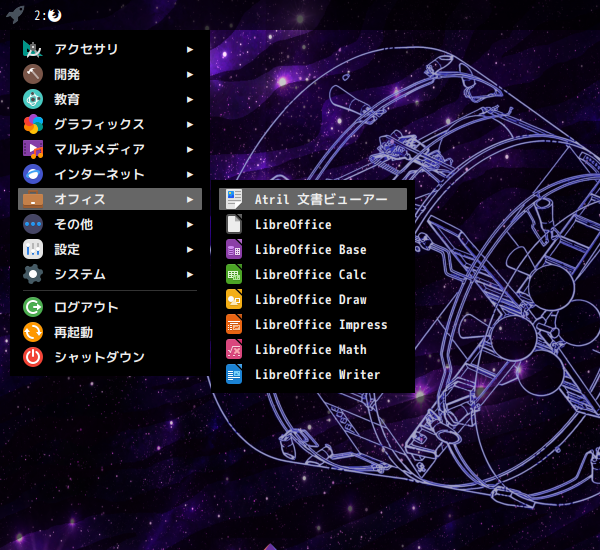Click the blue LibreOffice Writer icon
The height and width of the screenshot is (550, 600).
pyautogui.click(x=234, y=374)
